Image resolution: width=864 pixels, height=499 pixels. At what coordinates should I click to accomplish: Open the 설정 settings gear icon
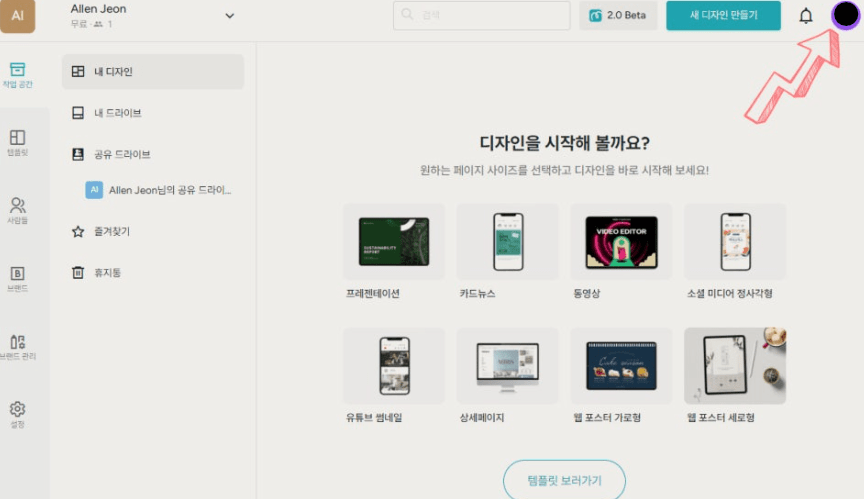coord(17,413)
